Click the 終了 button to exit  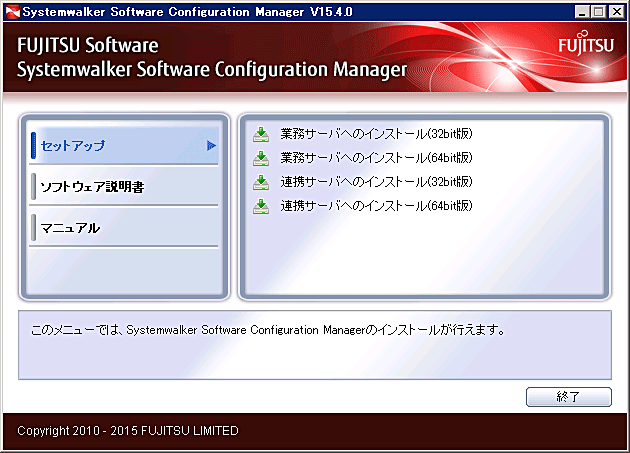tap(569, 397)
